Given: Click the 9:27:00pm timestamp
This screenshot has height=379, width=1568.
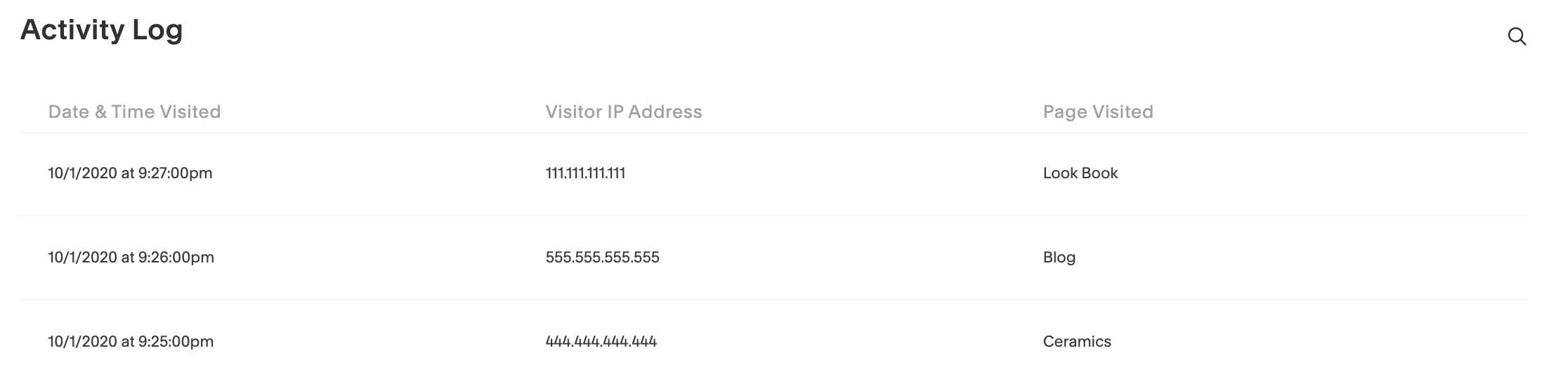Looking at the screenshot, I should tap(175, 173).
